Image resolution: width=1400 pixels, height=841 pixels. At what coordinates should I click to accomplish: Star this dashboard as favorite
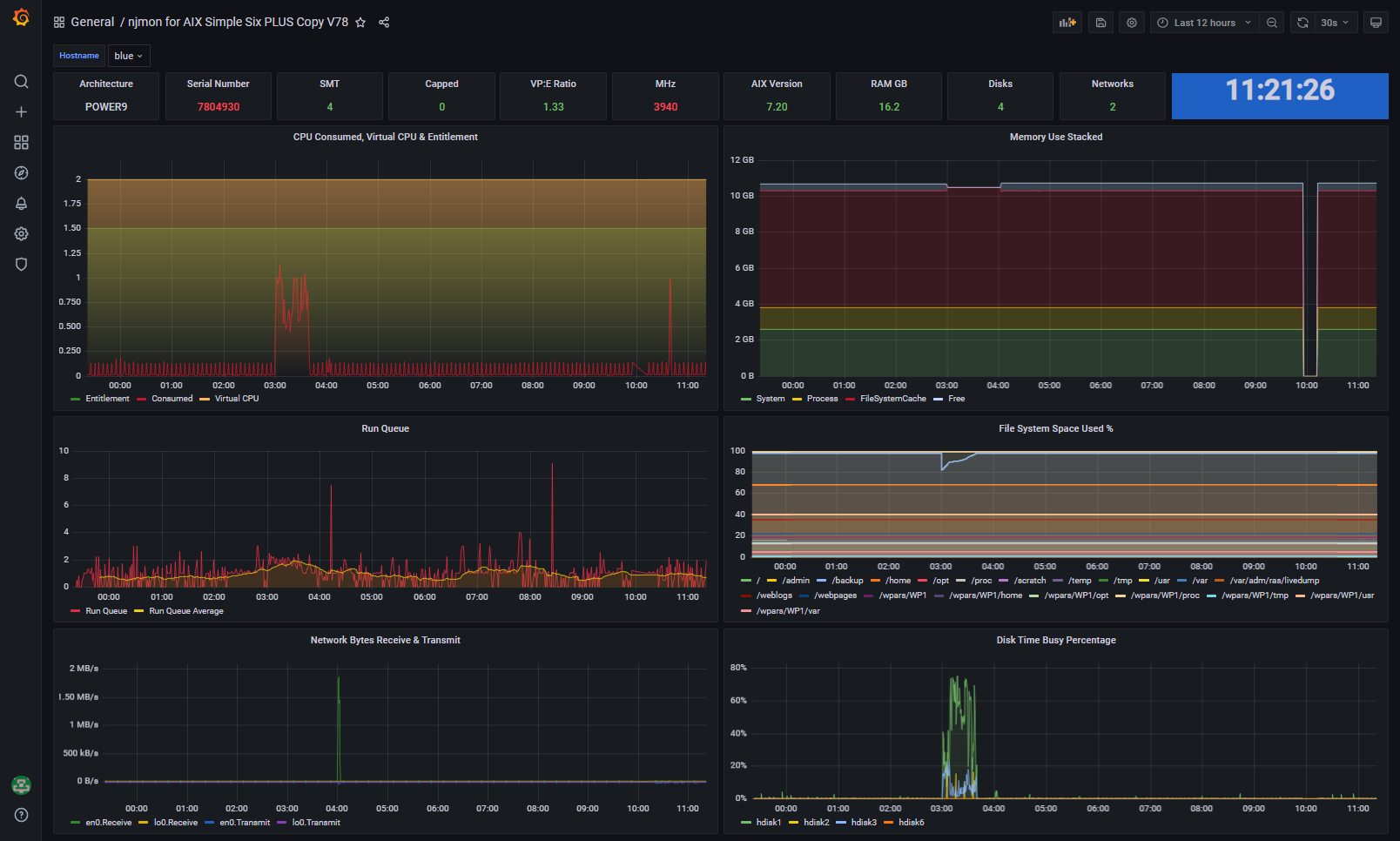(360, 23)
